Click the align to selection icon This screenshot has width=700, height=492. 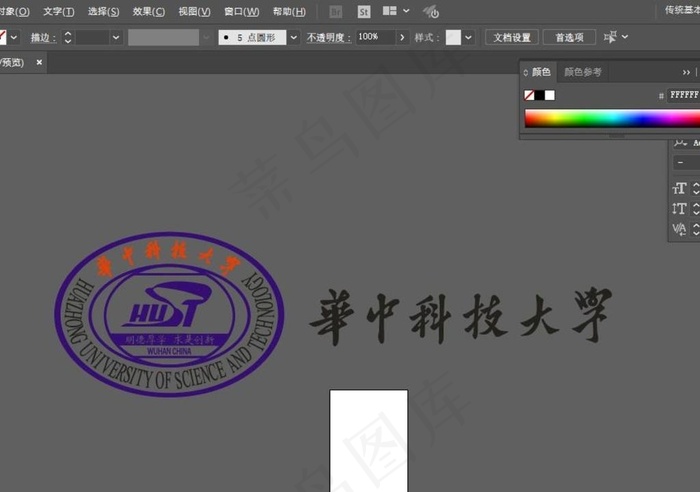[x=610, y=37]
